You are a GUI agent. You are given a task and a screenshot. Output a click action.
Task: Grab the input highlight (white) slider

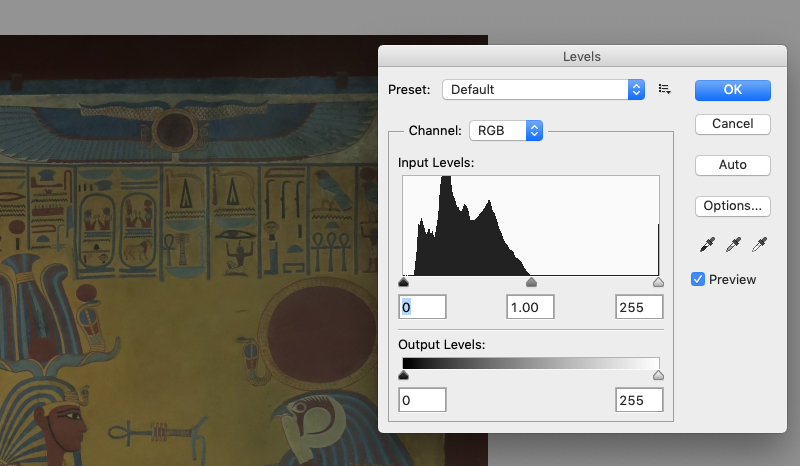(x=658, y=282)
